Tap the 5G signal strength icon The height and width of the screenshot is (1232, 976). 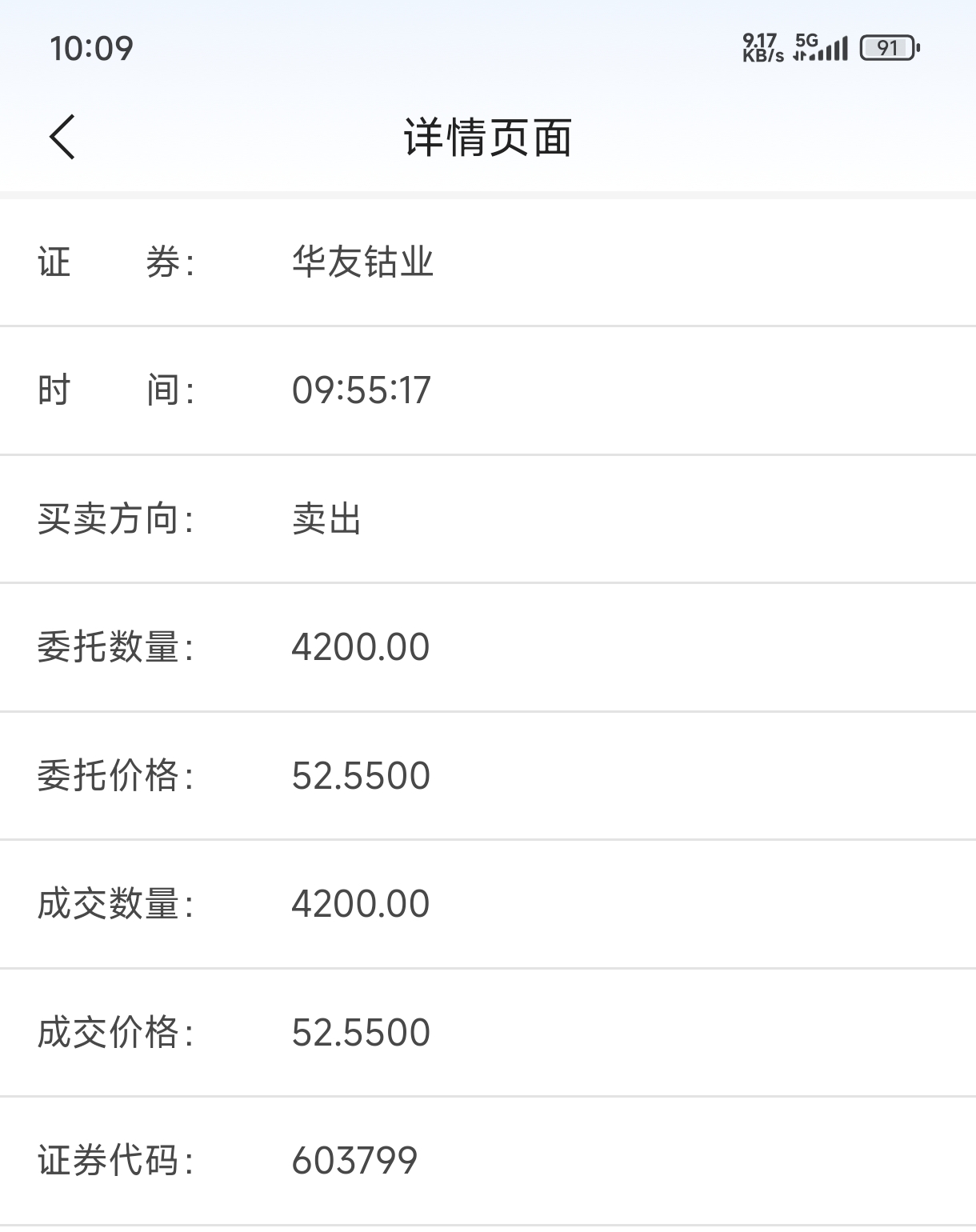pos(820,47)
